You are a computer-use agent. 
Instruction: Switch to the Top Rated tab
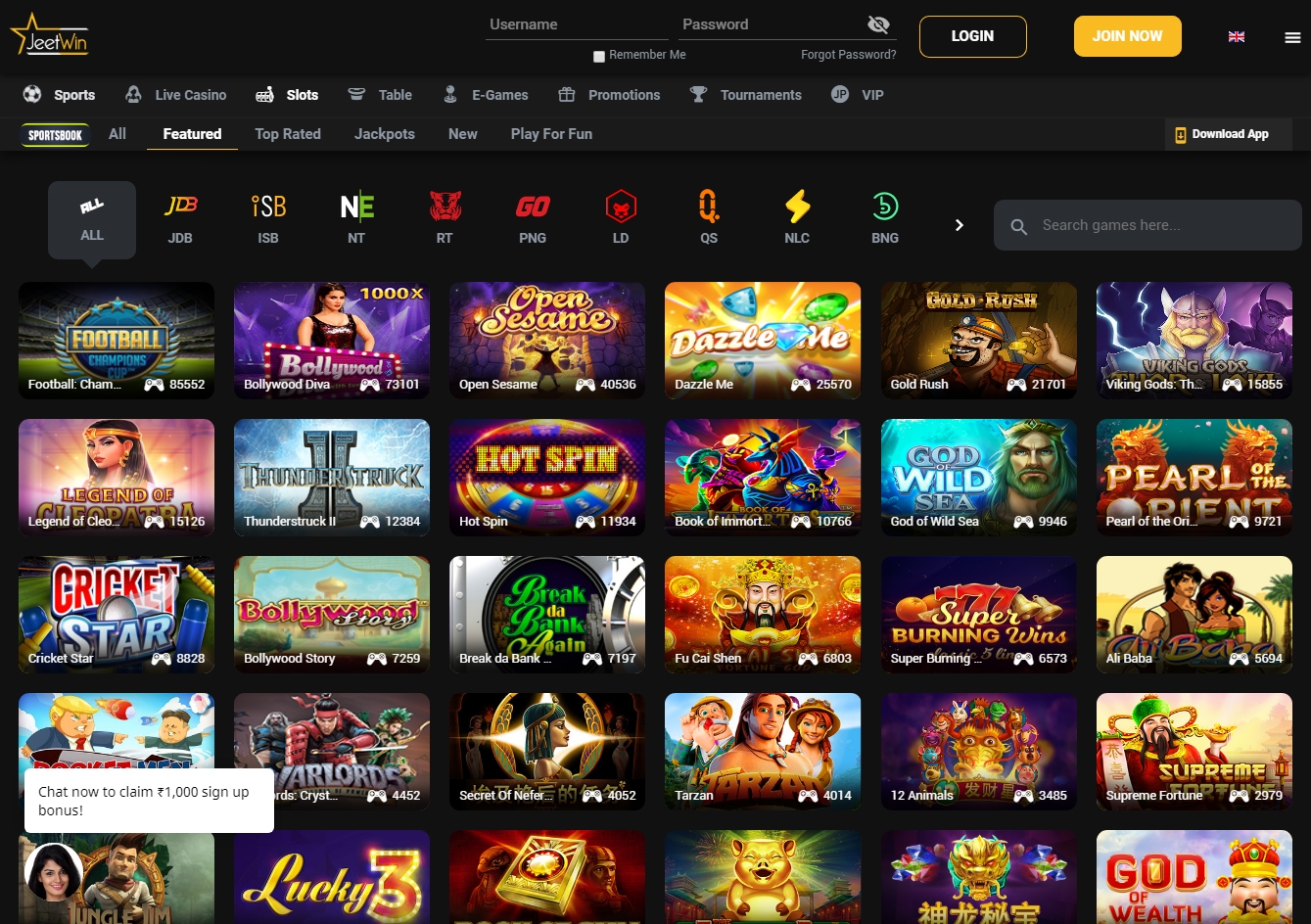[288, 134]
